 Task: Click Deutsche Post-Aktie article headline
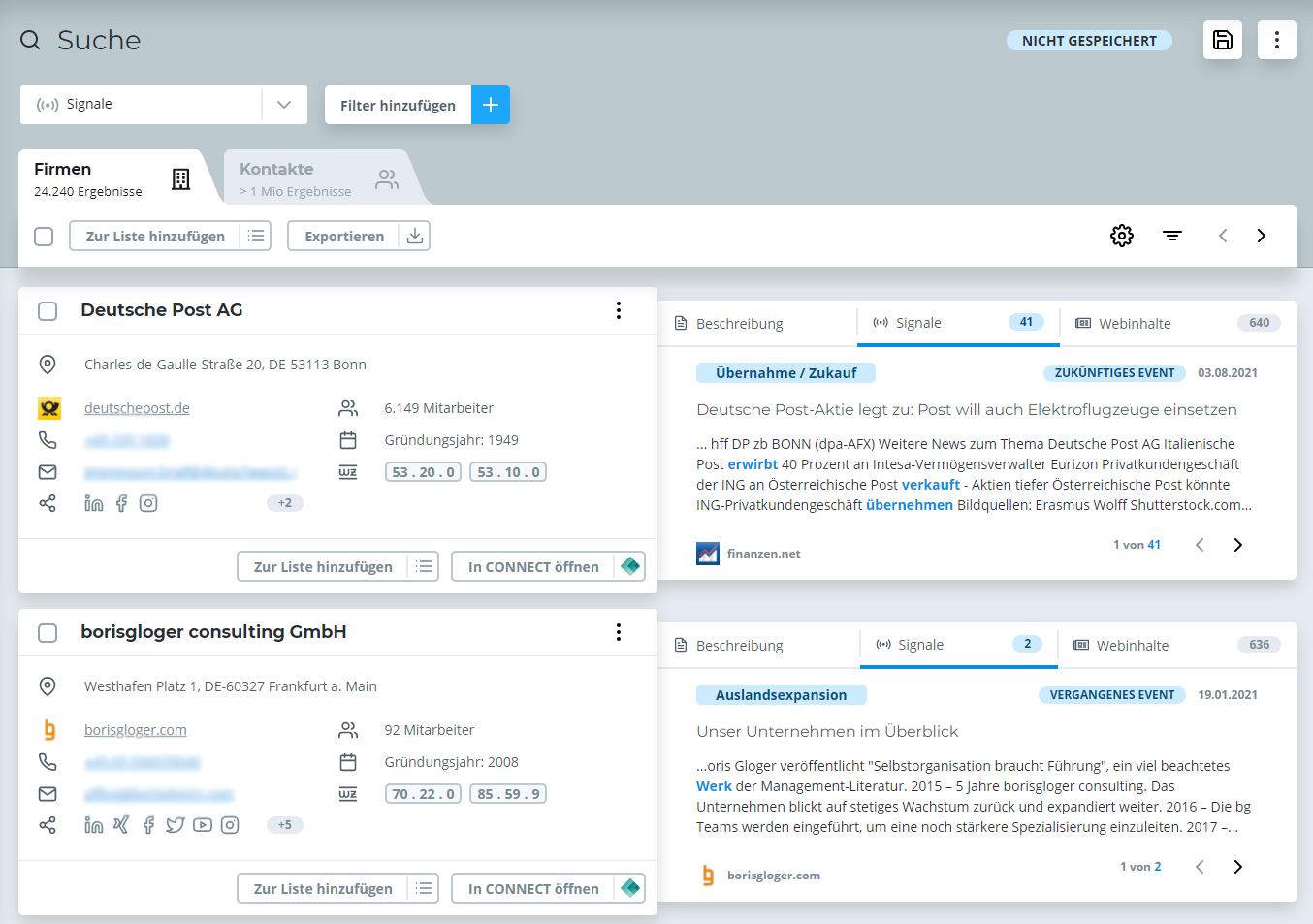coord(967,410)
